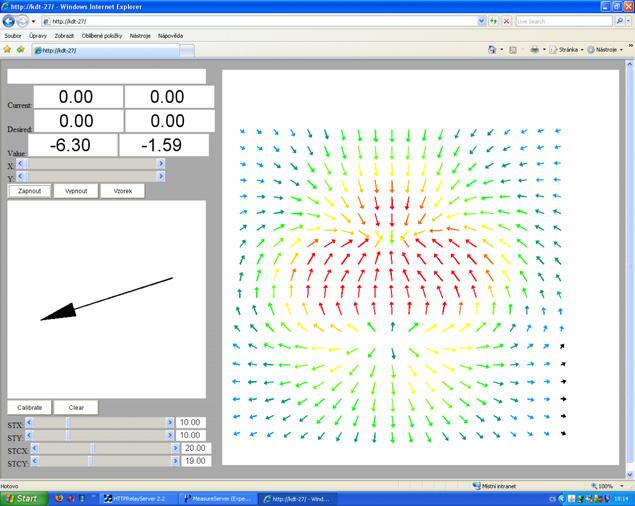Click the Calibrate button
The image size is (635, 506).
(x=30, y=408)
